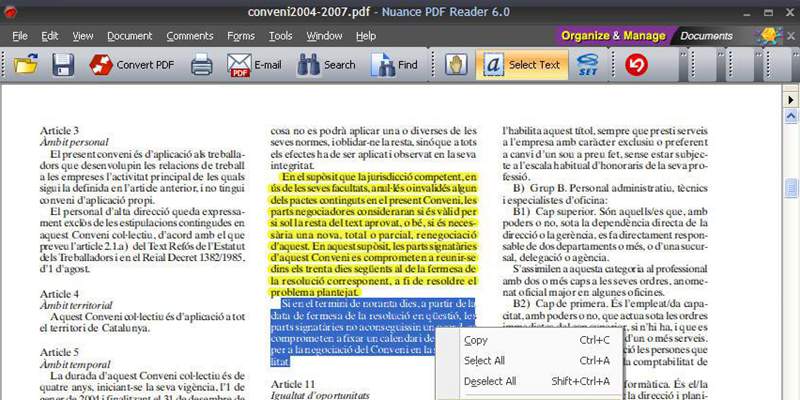Close the document with the menu-bar X
The height and width of the screenshot is (400, 800).
pyautogui.click(x=791, y=36)
